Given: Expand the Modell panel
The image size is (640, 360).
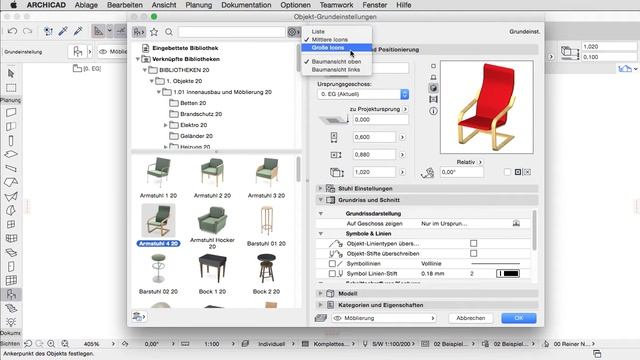Looking at the screenshot, I should point(320,293).
